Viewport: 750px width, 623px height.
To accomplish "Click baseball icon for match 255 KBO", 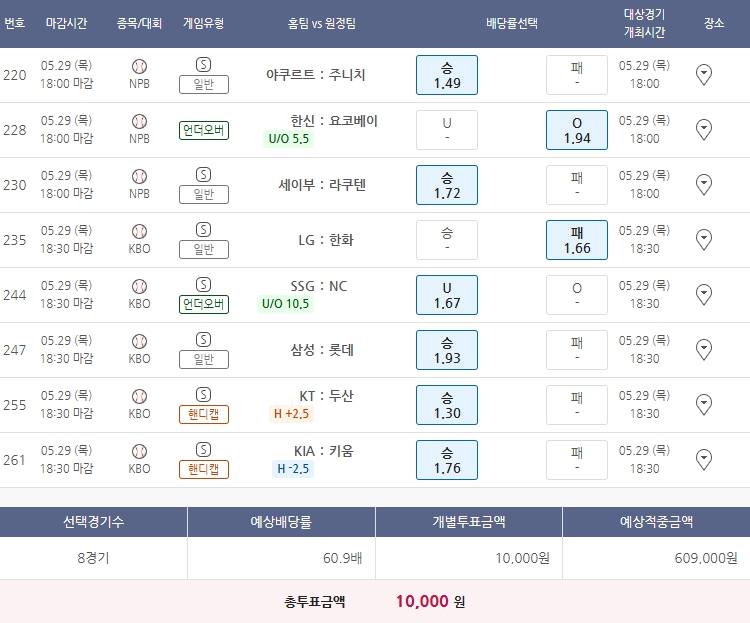I will 139,396.
